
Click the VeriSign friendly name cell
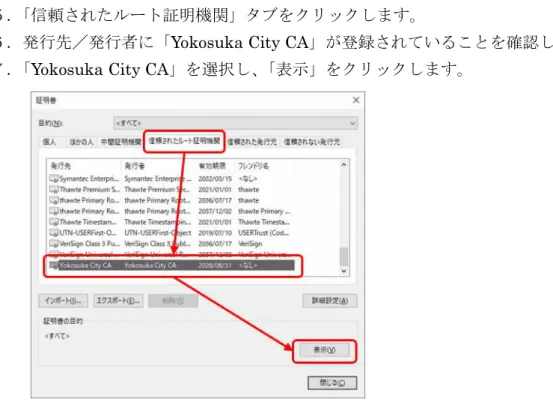tap(250, 244)
